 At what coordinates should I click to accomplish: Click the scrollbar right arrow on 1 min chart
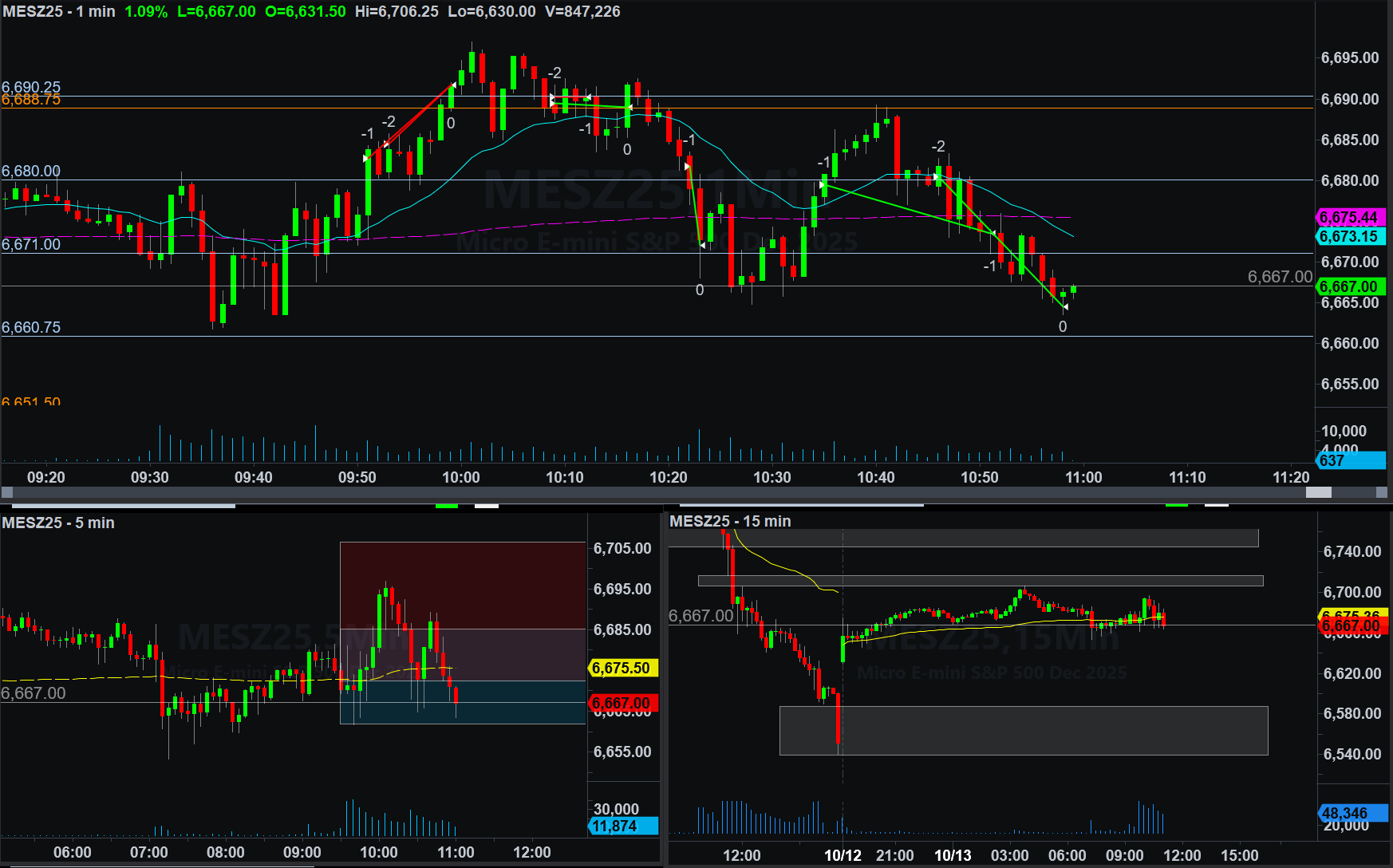(x=1383, y=493)
